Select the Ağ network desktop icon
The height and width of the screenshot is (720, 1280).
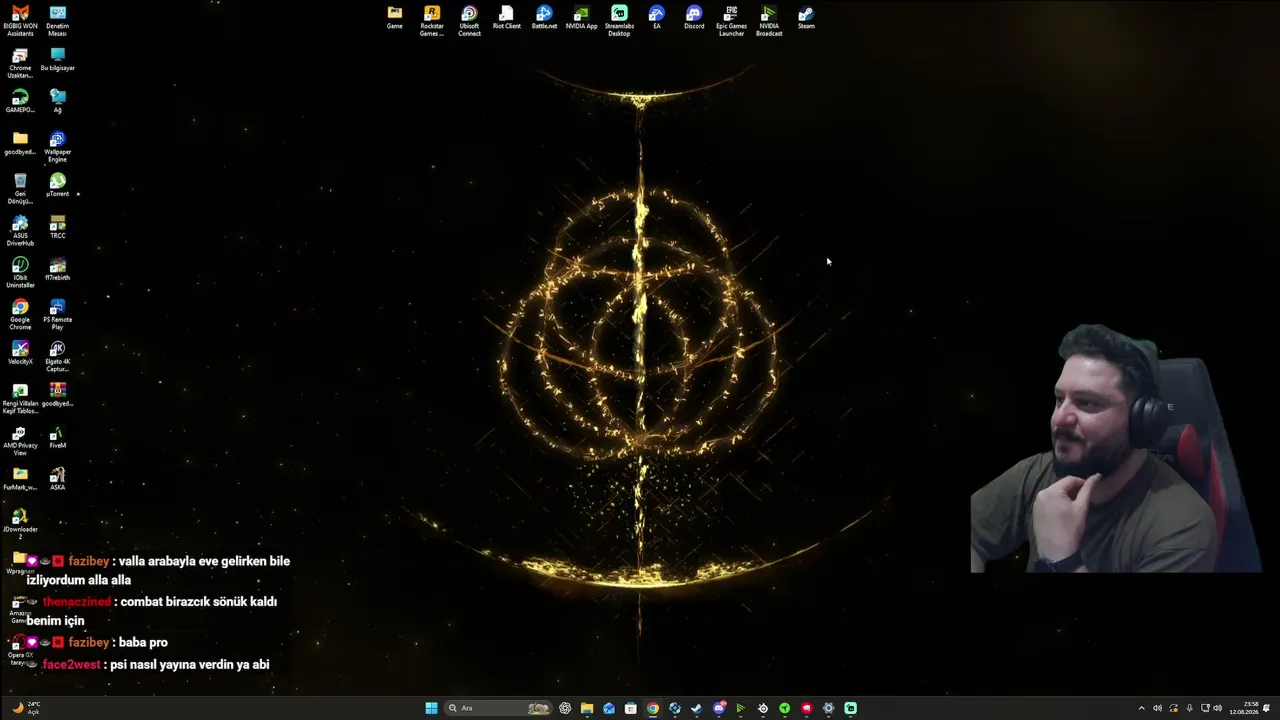(58, 101)
